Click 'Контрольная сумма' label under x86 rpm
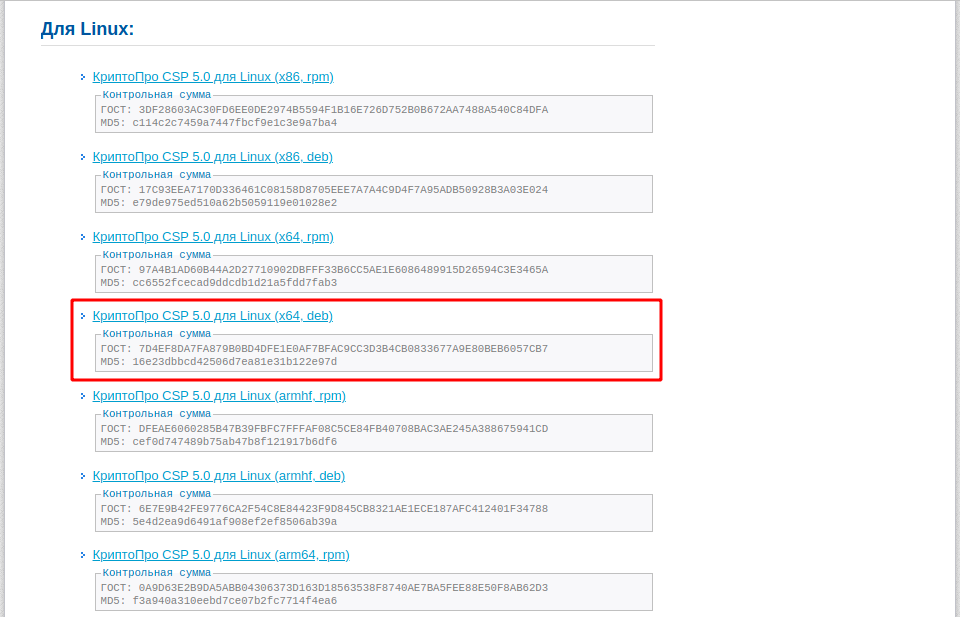960x617 pixels. pyautogui.click(x=157, y=95)
